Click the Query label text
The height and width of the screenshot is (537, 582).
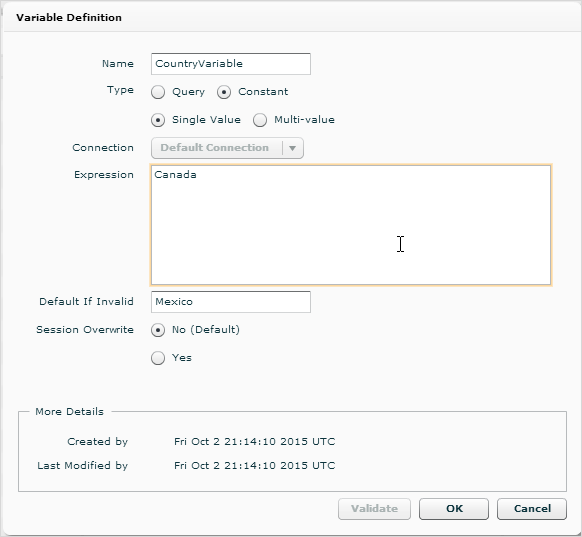pyautogui.click(x=188, y=92)
